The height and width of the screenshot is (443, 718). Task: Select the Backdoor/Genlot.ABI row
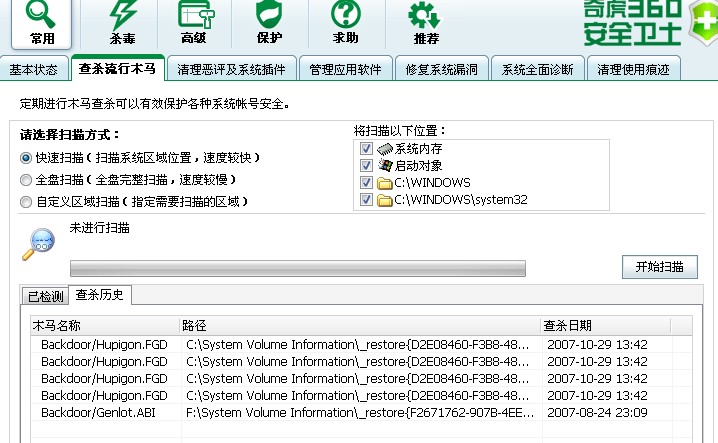361,413
